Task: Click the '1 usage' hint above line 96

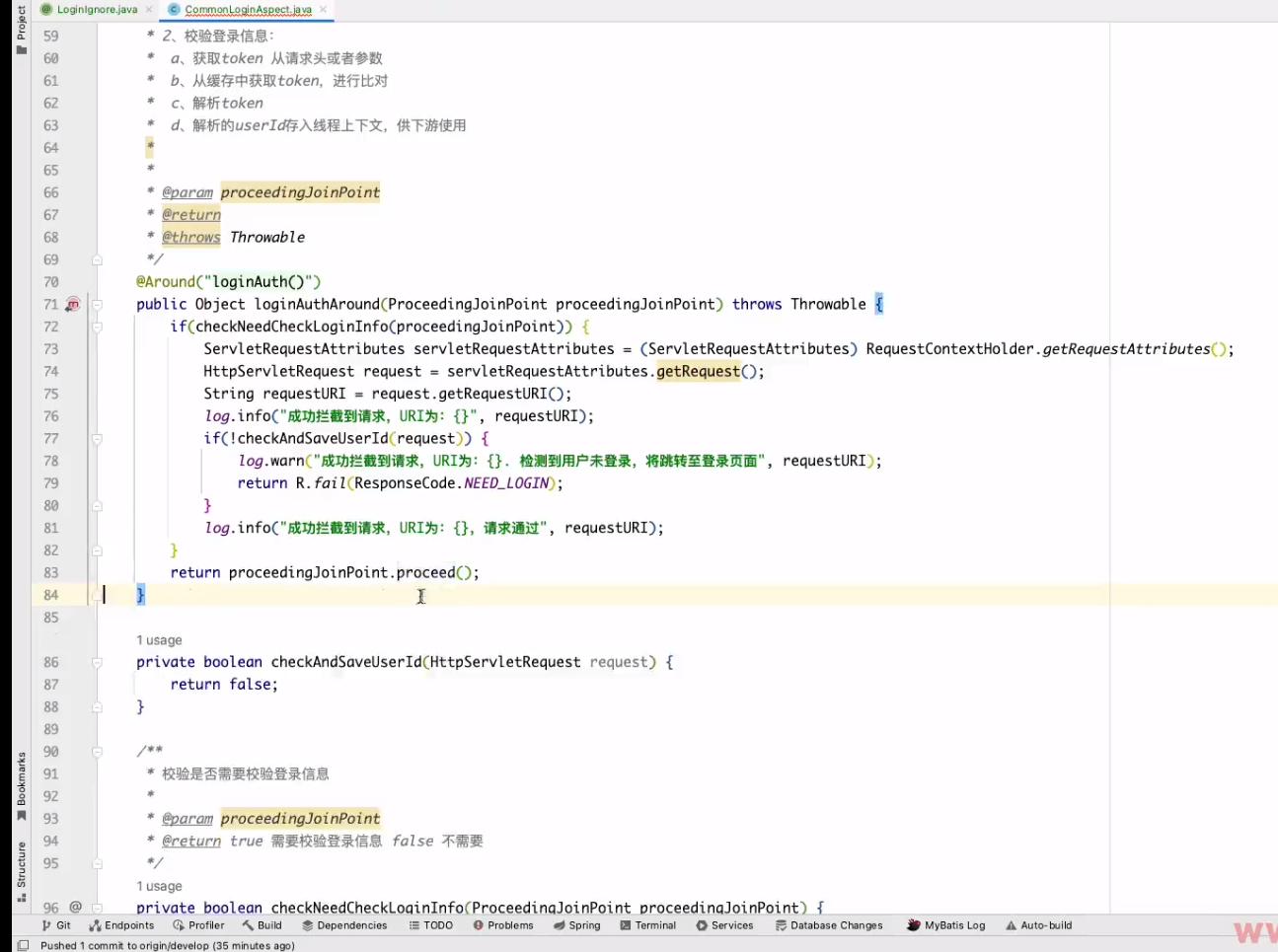Action: pyautogui.click(x=159, y=886)
